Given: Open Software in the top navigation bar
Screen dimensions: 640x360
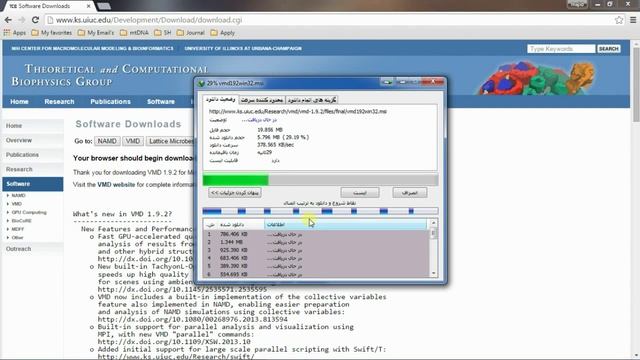Looking at the screenshot, I should 161,102.
